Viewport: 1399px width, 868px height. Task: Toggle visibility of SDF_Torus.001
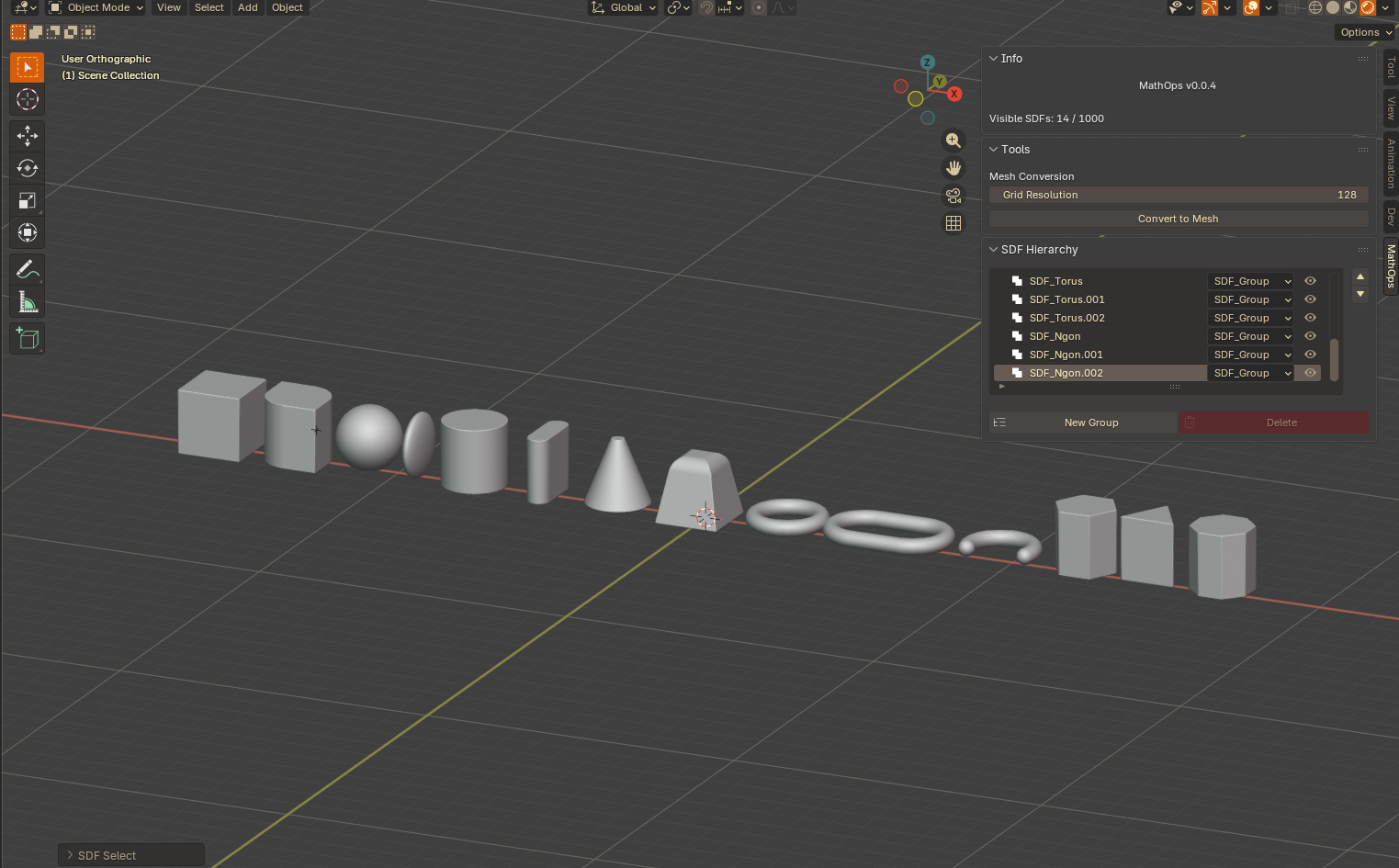click(1311, 299)
